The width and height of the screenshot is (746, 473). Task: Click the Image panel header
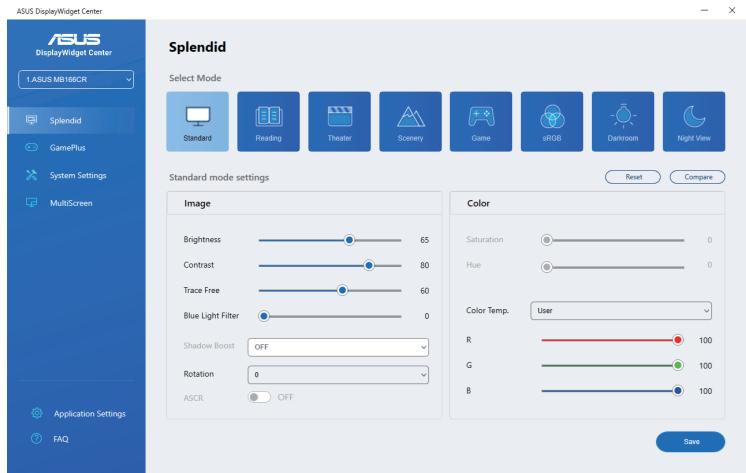[304, 203]
